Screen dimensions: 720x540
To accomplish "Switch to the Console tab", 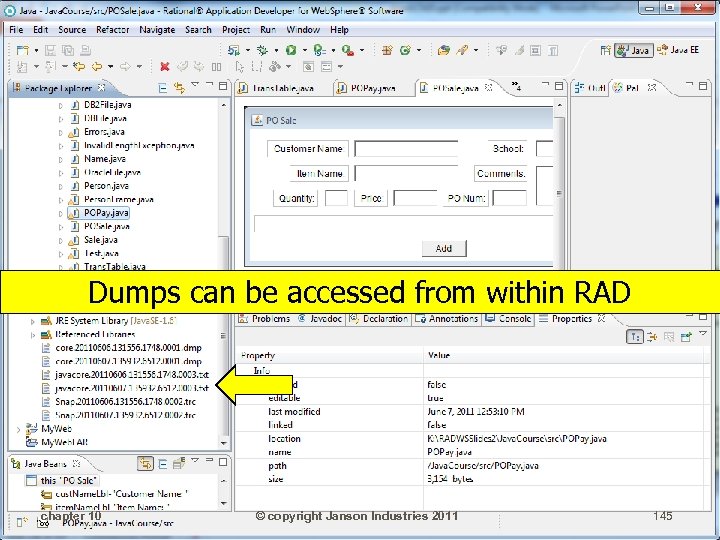I will 508,319.
